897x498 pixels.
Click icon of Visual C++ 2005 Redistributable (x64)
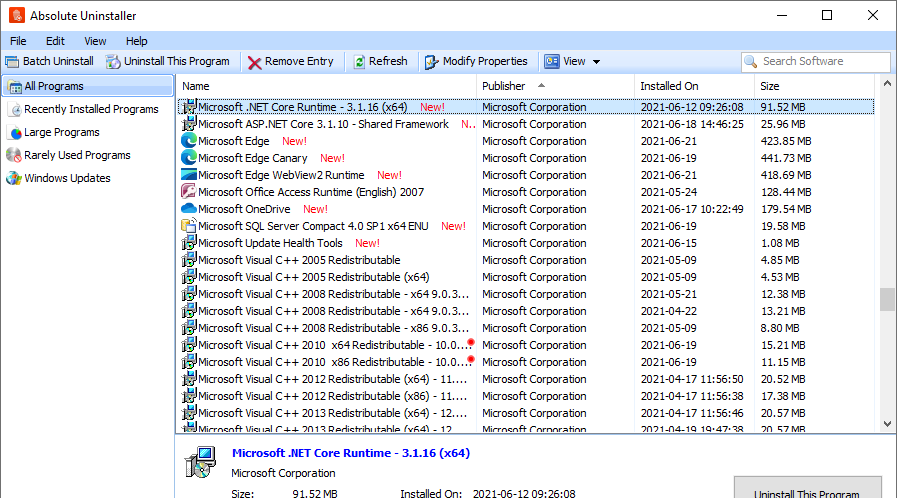click(189, 277)
